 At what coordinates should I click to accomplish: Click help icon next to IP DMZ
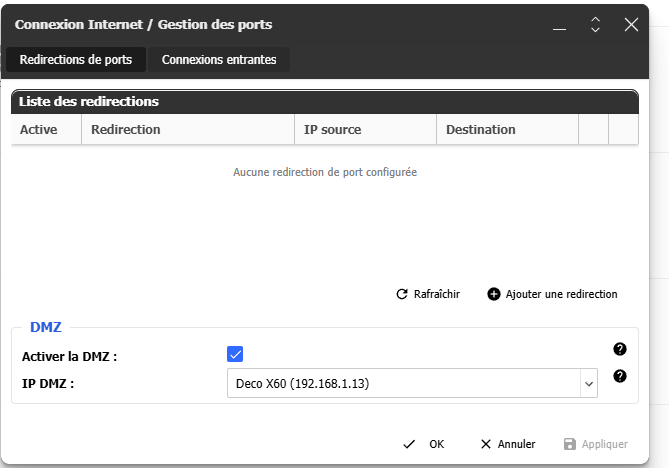click(620, 376)
